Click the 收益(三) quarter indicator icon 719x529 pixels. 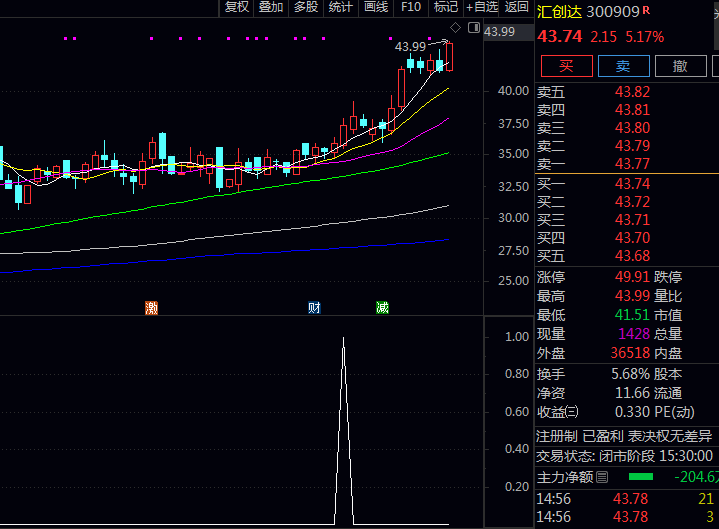pyautogui.click(x=571, y=411)
